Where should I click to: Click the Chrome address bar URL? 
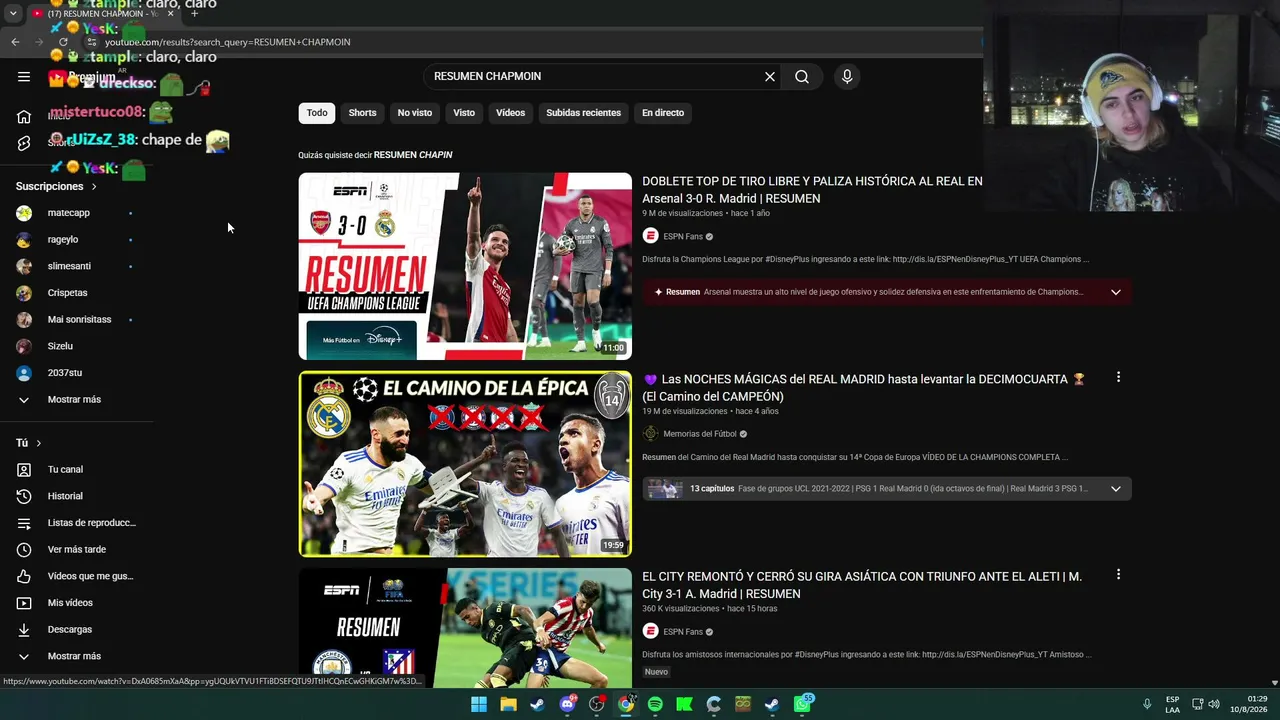coord(228,42)
